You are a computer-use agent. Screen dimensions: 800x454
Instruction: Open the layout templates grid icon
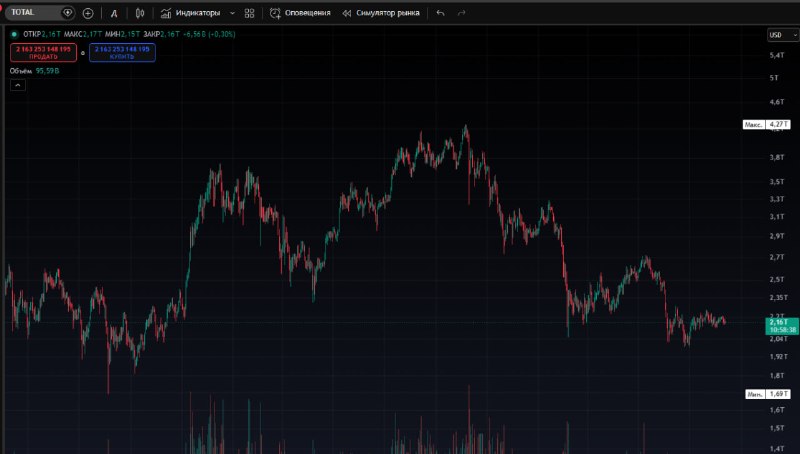pos(249,13)
